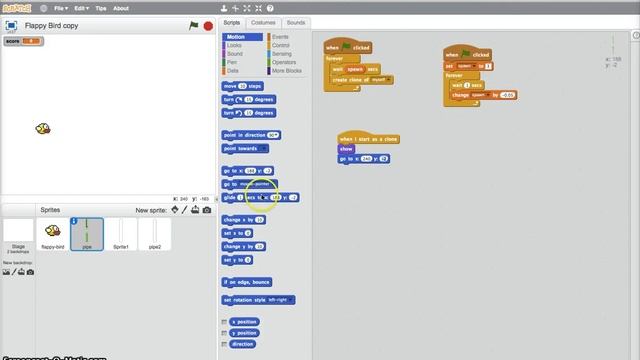Image resolution: width=640 pixels, height=360 pixels.
Task: Edit steps value in move block
Action: coord(242,86)
